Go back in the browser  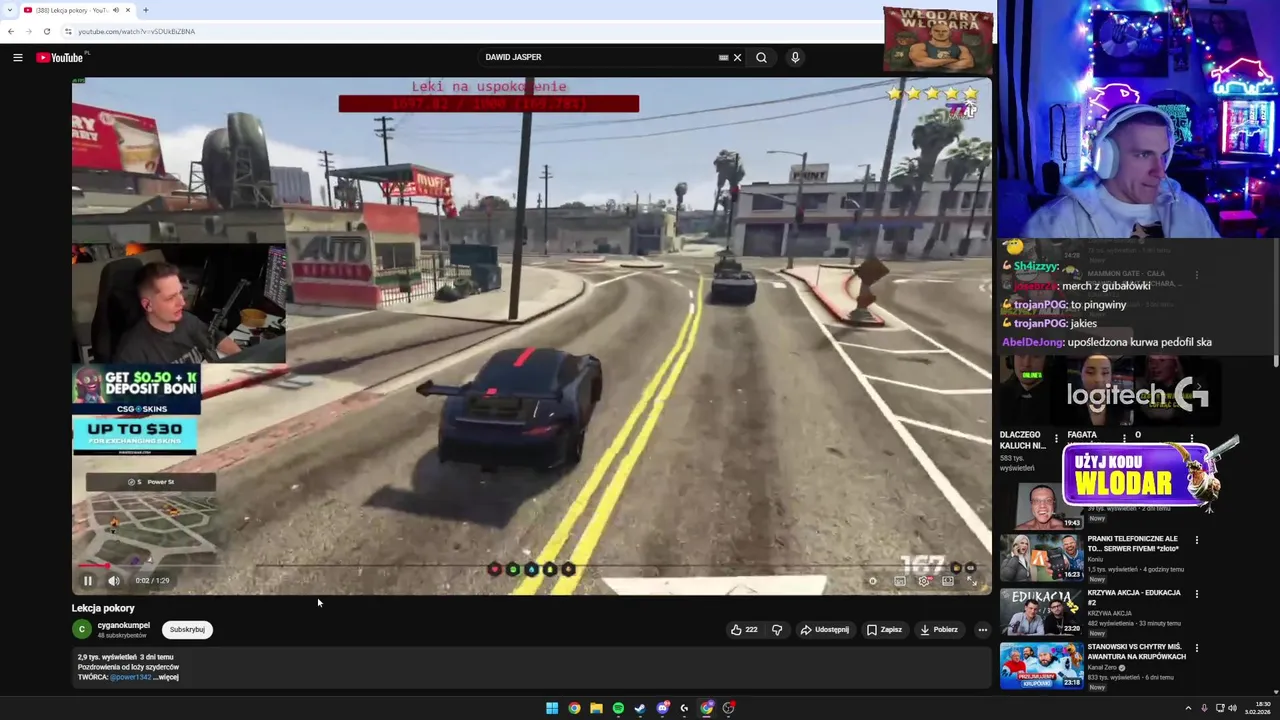click(11, 31)
